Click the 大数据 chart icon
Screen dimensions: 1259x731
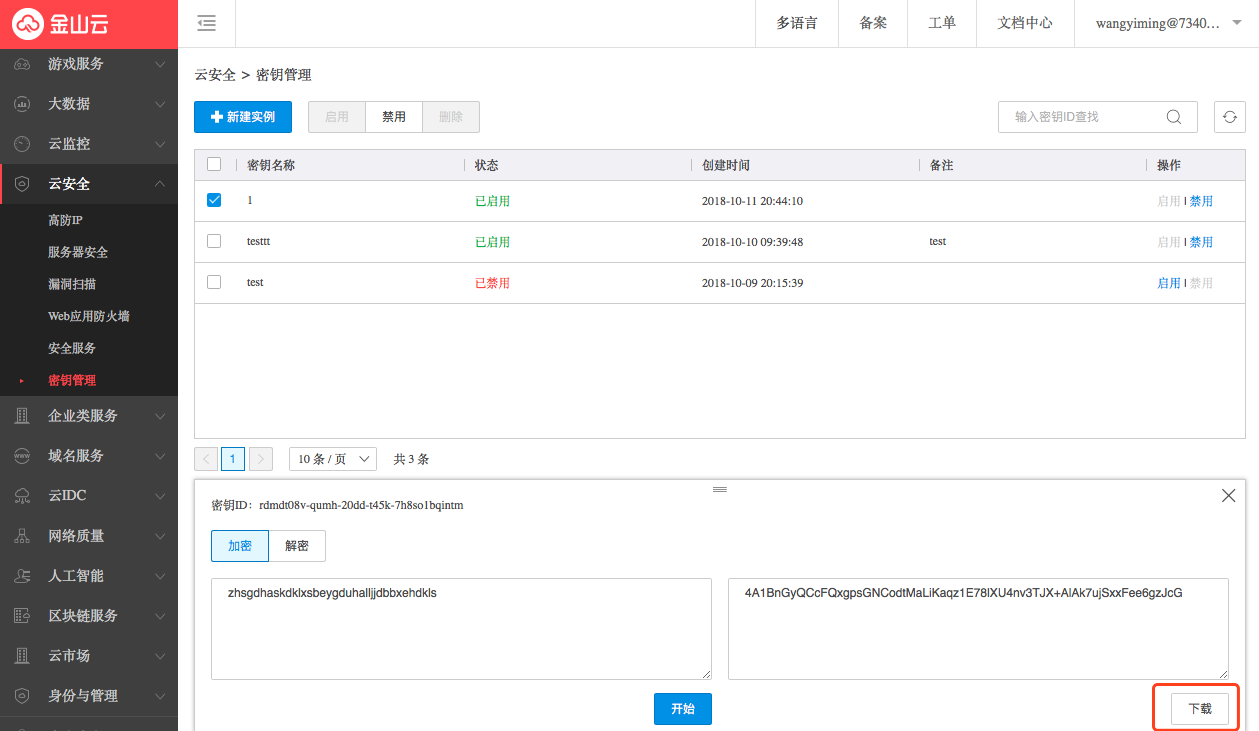pyautogui.click(x=22, y=104)
